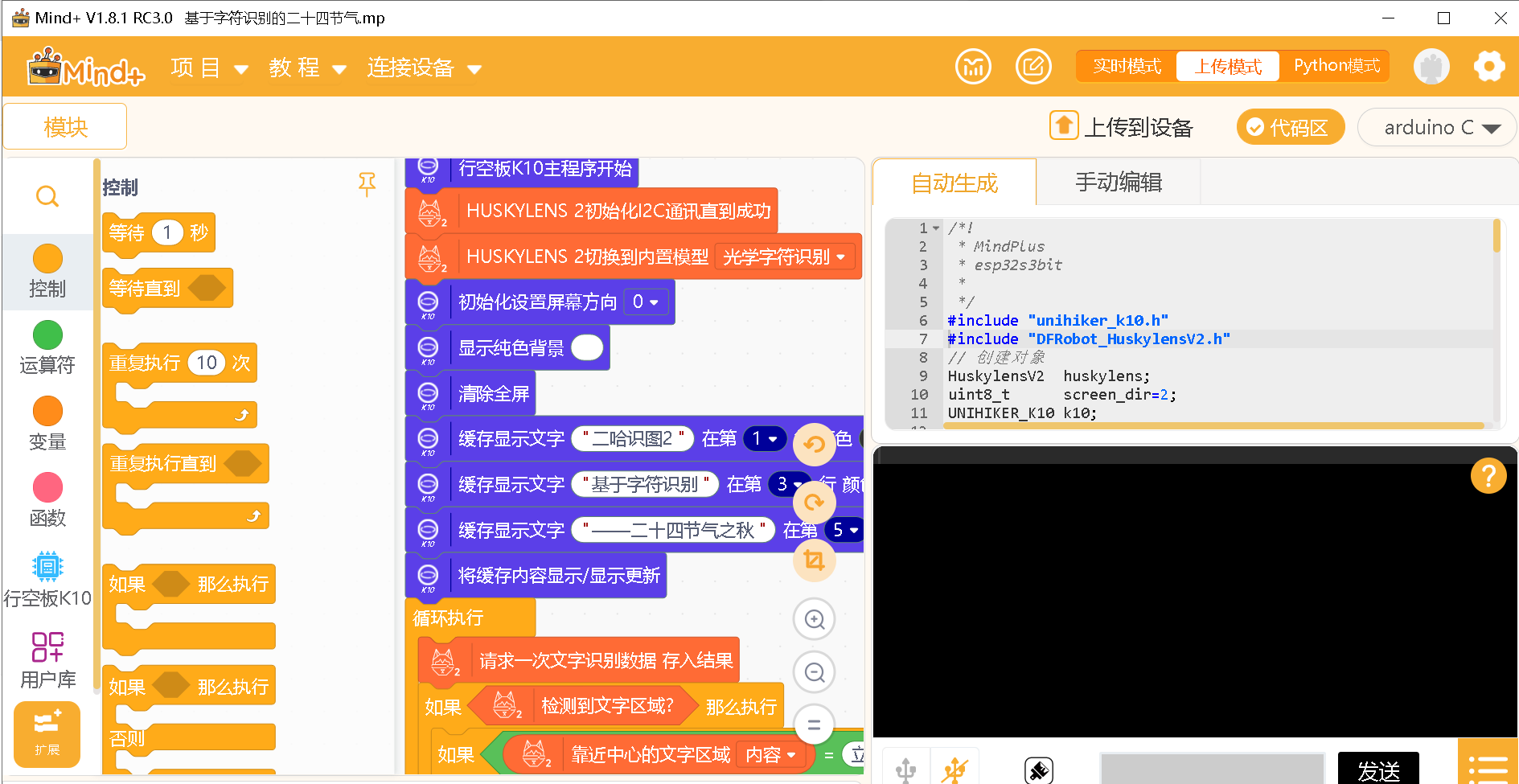Open the 扩展 extensions button
This screenshot has width=1519, height=784.
(x=47, y=735)
